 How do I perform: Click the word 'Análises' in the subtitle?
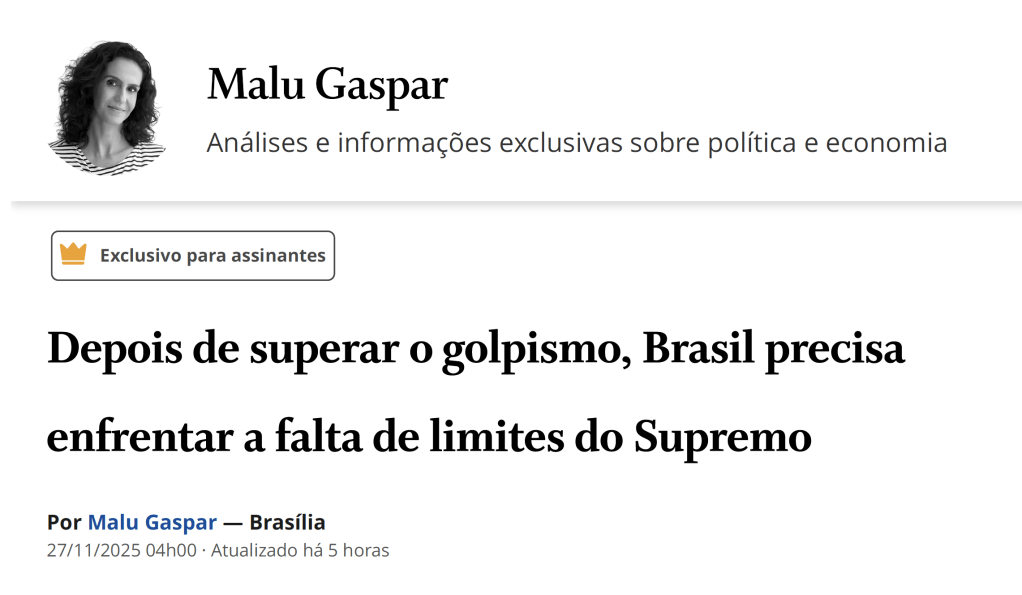point(257,143)
